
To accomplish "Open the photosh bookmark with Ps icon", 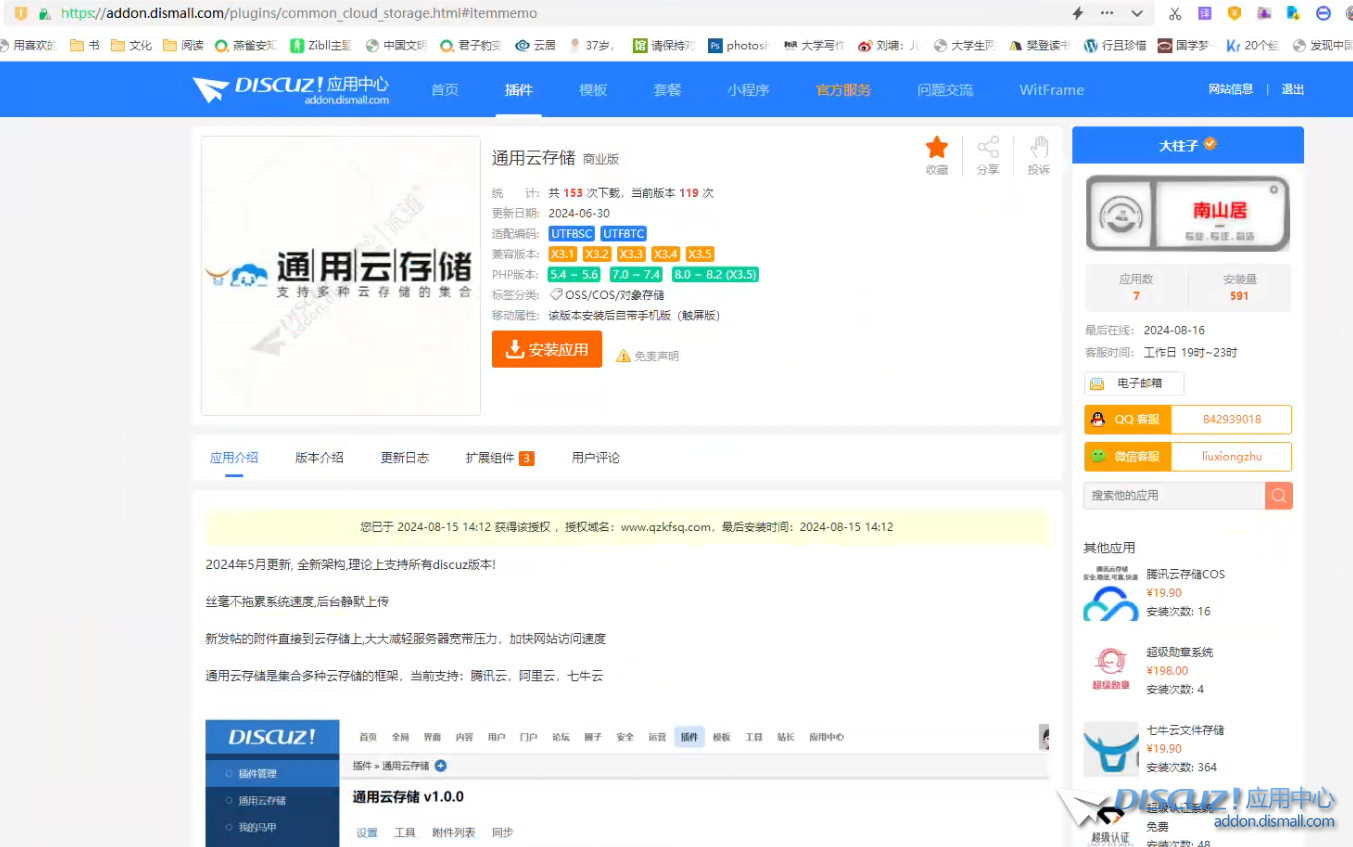I will pos(738,45).
